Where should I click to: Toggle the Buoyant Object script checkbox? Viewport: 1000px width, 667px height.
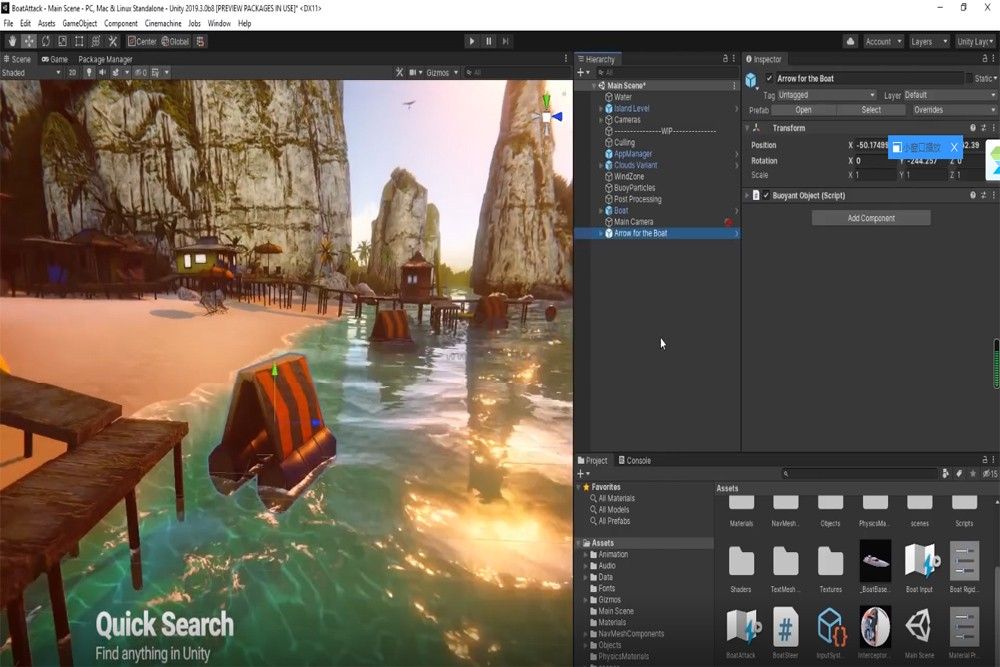click(766, 196)
